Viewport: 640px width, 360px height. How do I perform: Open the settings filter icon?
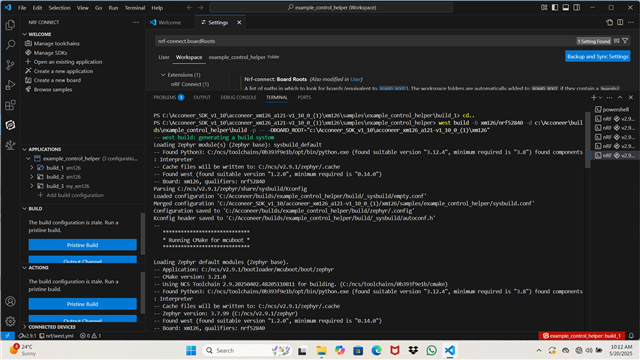click(625, 41)
